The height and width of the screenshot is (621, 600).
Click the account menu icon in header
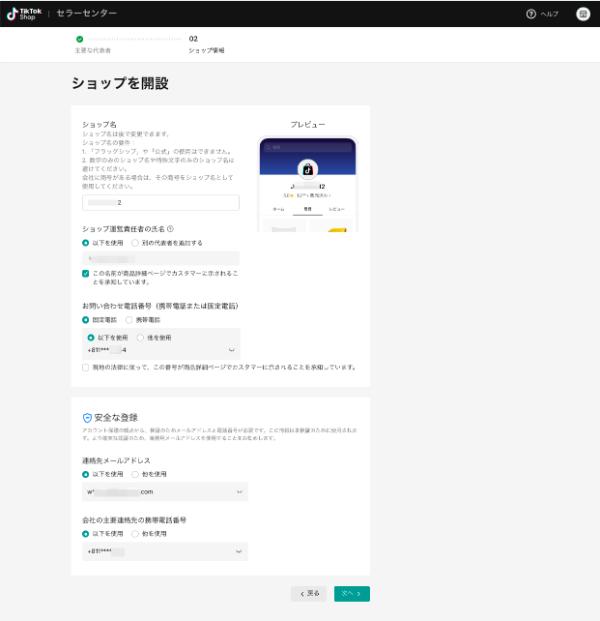(x=582, y=14)
